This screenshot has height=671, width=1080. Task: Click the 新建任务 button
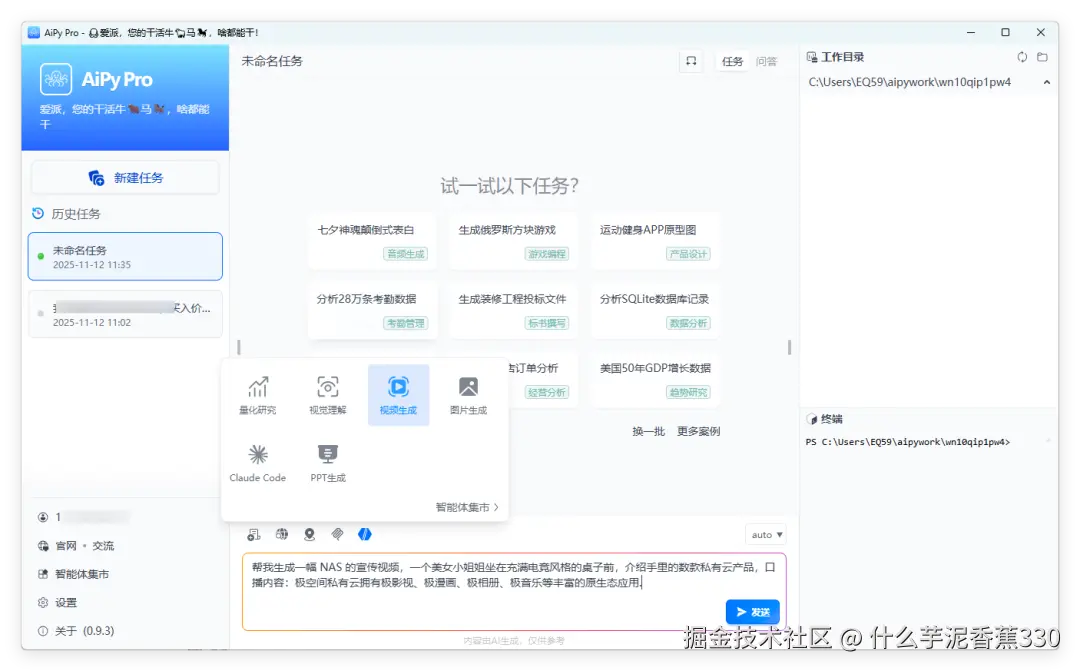pyautogui.click(x=125, y=178)
